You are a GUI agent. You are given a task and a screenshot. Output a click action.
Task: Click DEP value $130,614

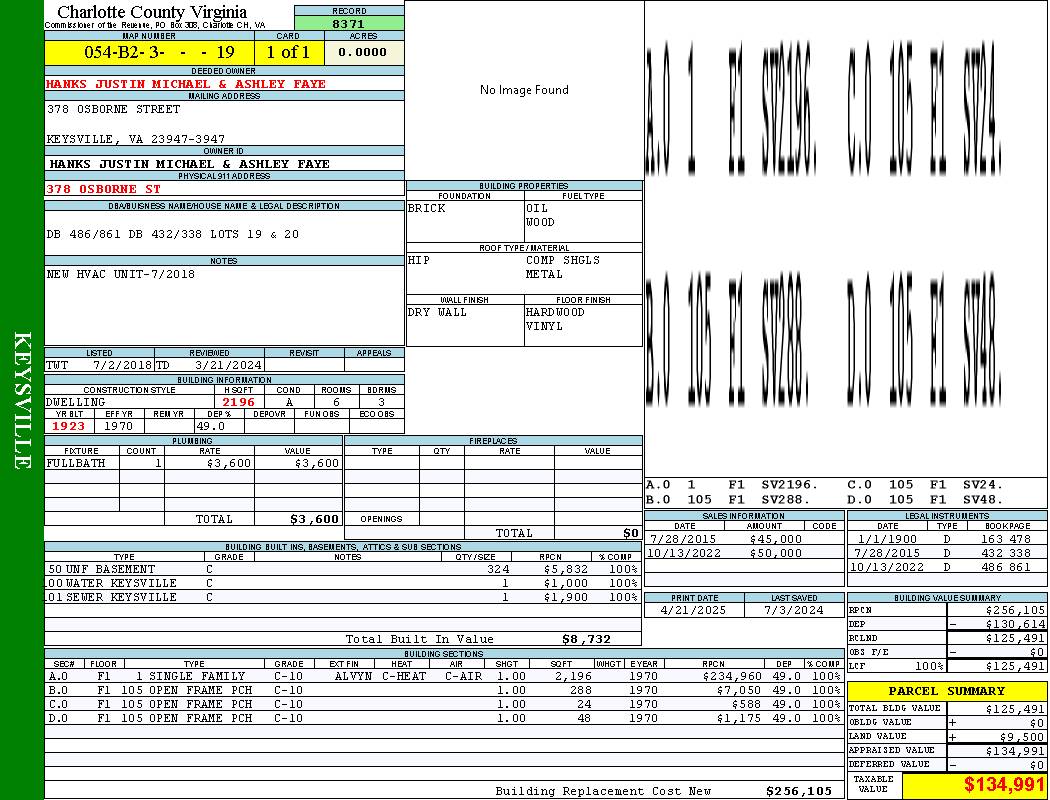tap(1015, 625)
